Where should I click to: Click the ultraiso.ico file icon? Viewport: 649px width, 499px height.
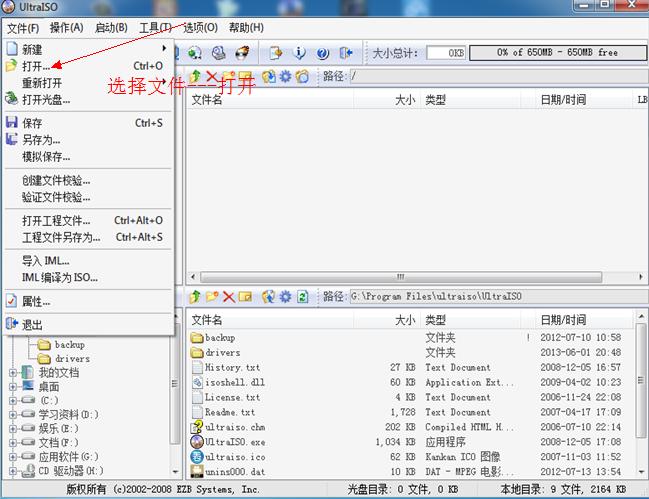pos(197,456)
